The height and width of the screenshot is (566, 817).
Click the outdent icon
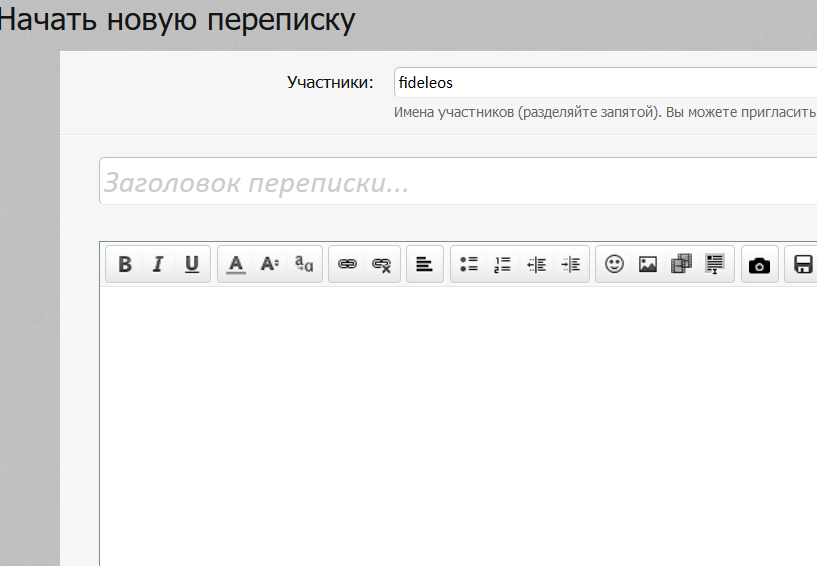[537, 264]
